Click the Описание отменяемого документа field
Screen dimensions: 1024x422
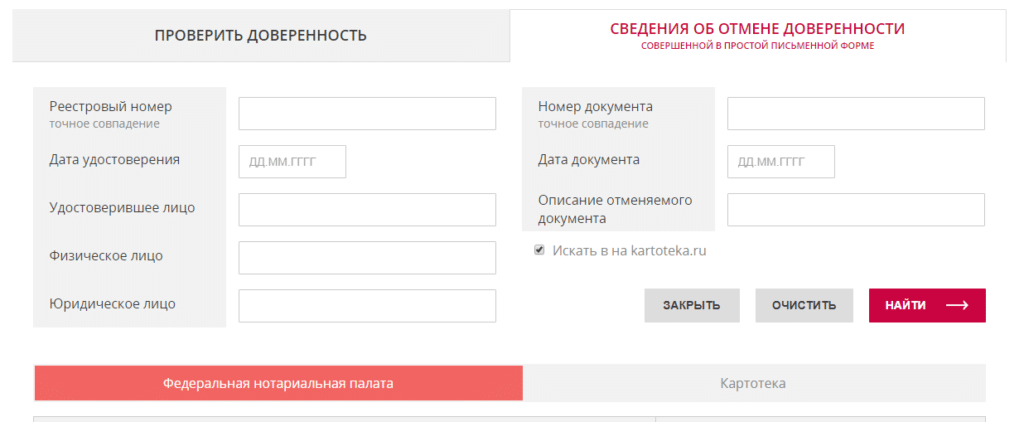click(x=855, y=210)
